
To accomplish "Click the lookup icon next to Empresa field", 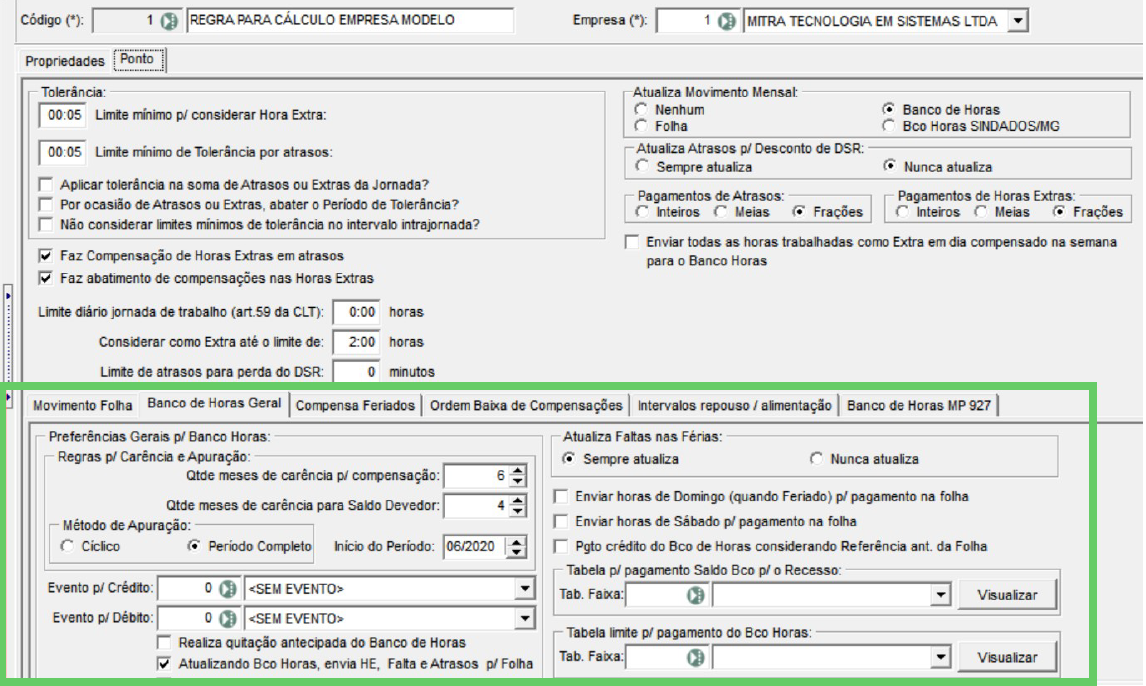I will (x=726, y=21).
